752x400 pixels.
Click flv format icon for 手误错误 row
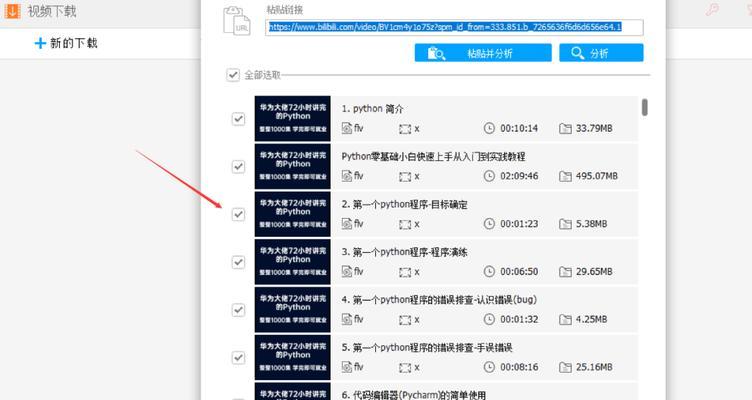tap(347, 367)
